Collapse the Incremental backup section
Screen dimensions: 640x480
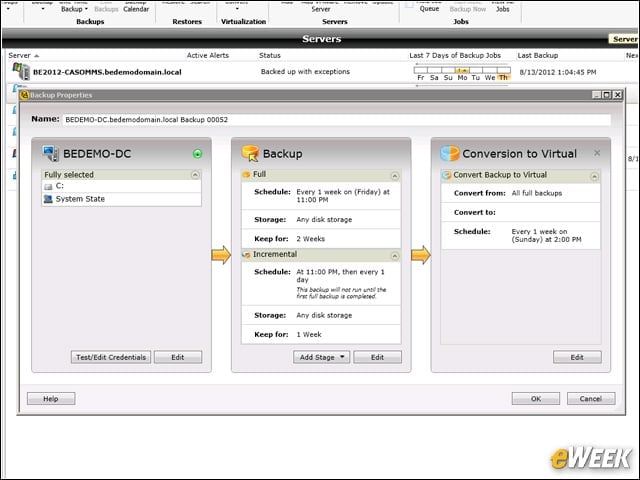pyautogui.click(x=395, y=256)
